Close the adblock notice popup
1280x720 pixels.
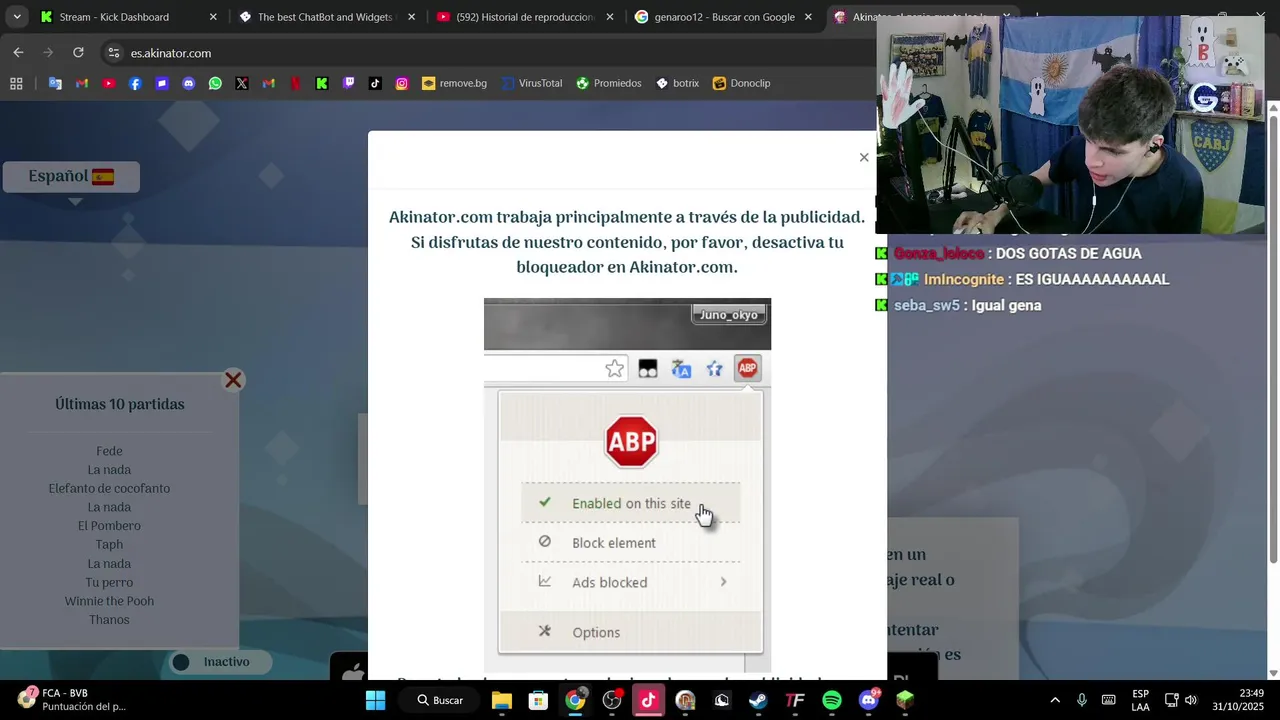(864, 157)
